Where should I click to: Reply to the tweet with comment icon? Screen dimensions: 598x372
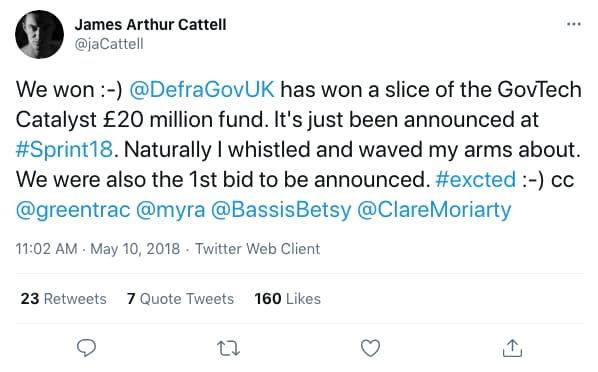pos(86,348)
